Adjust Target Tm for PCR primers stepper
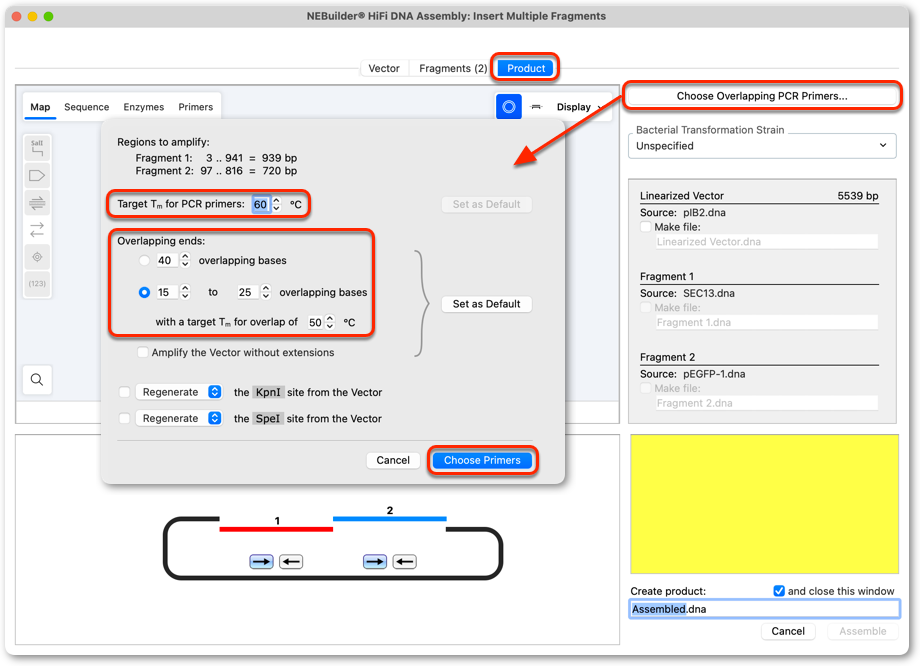 point(276,204)
